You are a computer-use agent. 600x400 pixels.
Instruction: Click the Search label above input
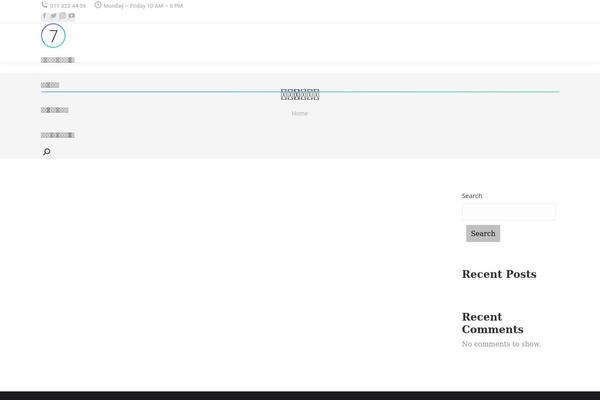click(472, 196)
